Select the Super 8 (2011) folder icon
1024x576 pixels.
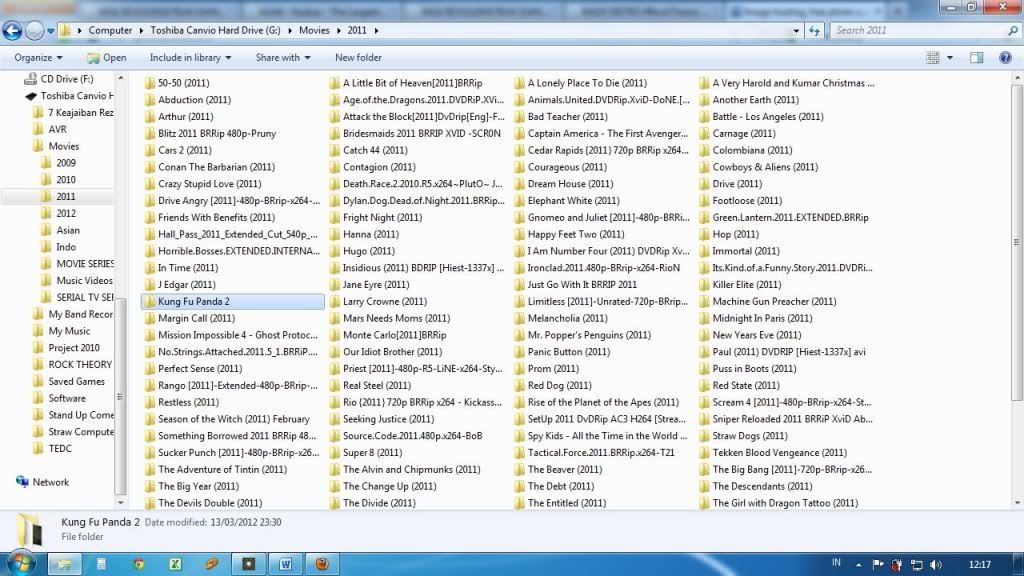click(x=335, y=453)
